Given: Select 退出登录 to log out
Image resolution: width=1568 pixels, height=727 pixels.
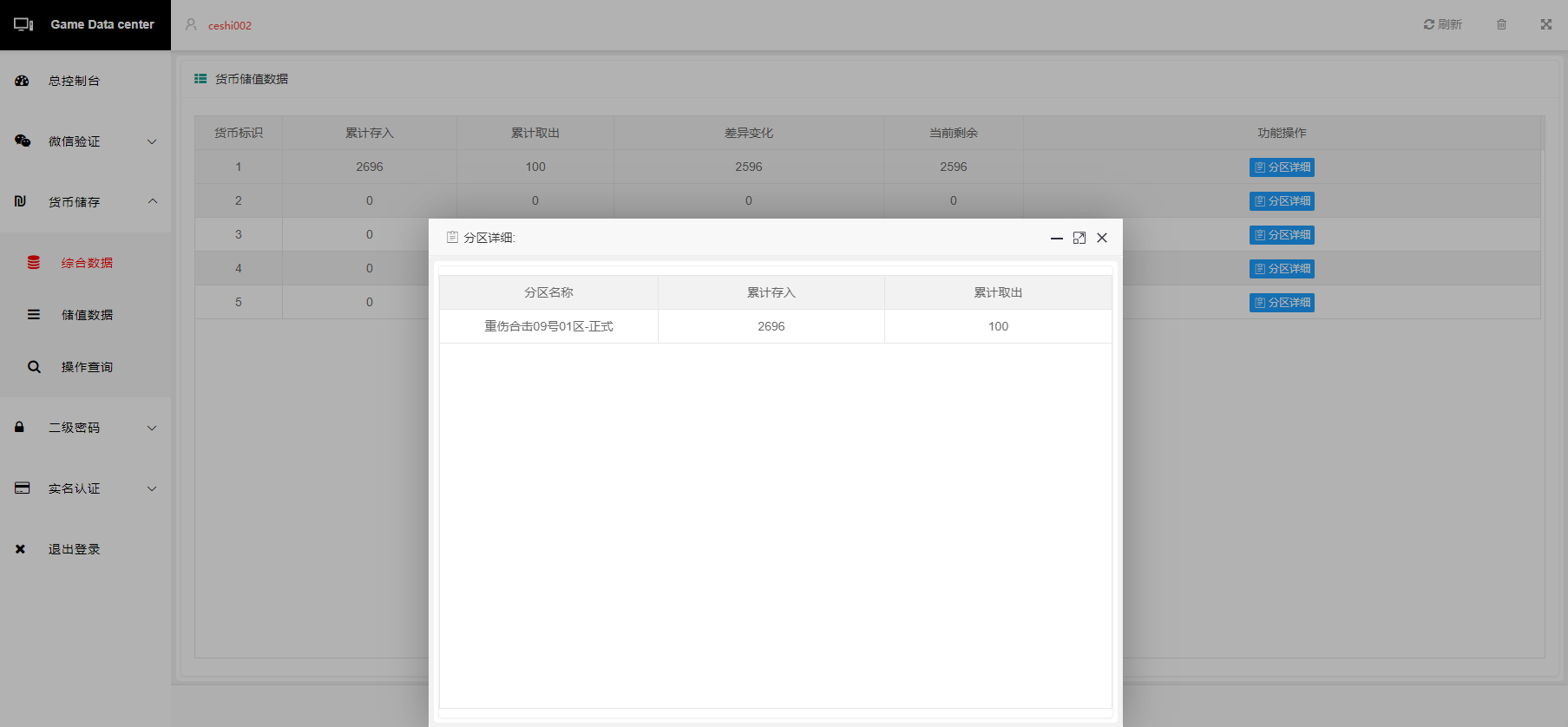Looking at the screenshot, I should 74,549.
